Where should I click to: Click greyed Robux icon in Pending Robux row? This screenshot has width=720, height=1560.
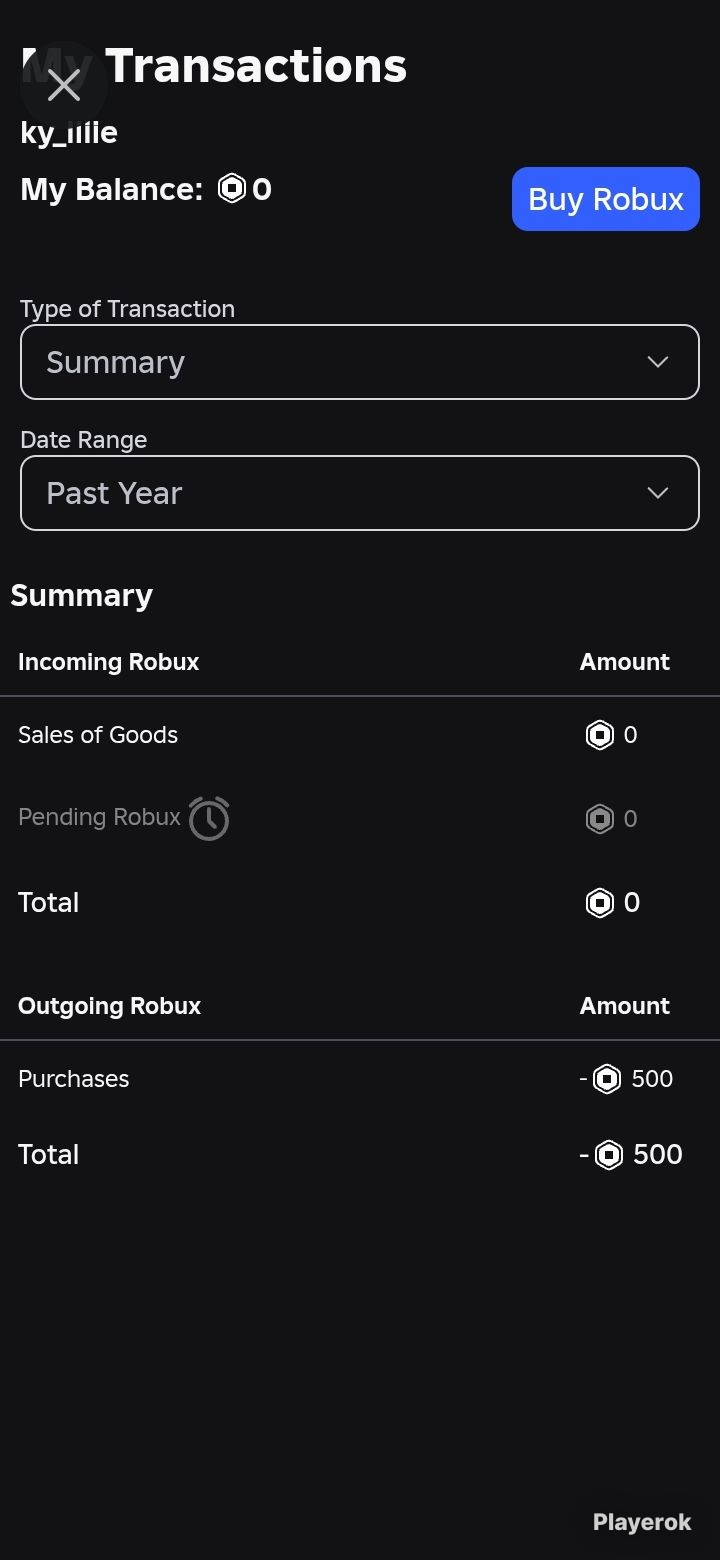(x=600, y=819)
